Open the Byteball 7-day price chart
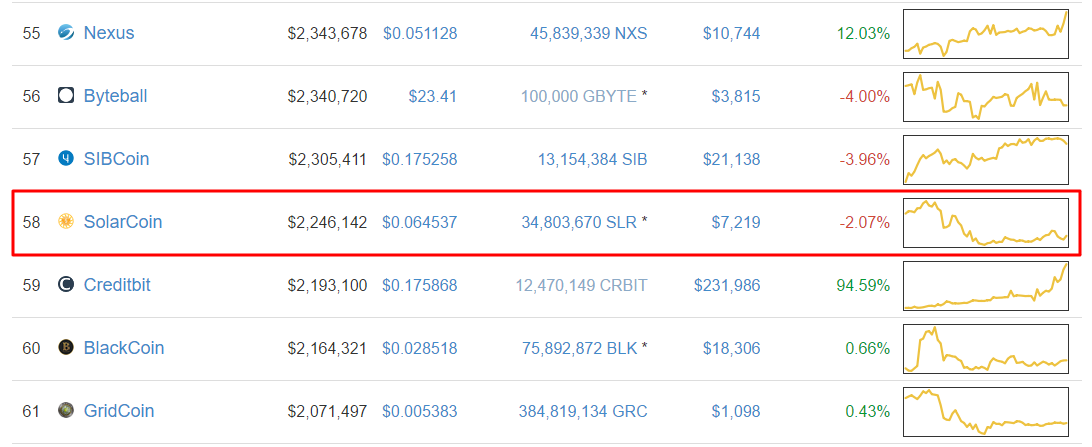1092x447 pixels. (x=985, y=96)
